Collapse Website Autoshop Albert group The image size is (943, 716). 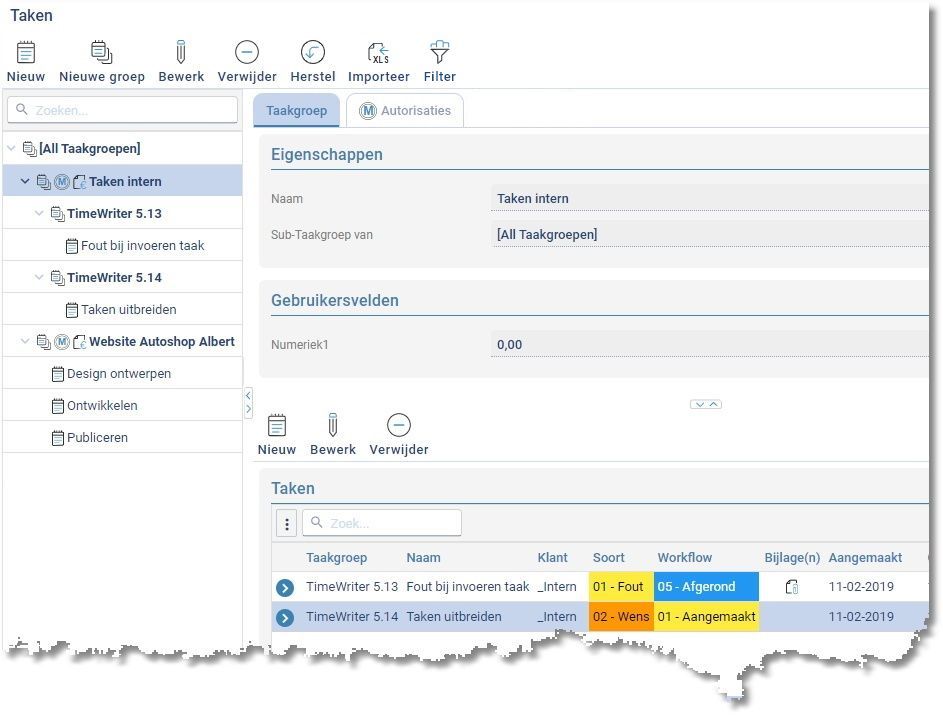[x=25, y=342]
